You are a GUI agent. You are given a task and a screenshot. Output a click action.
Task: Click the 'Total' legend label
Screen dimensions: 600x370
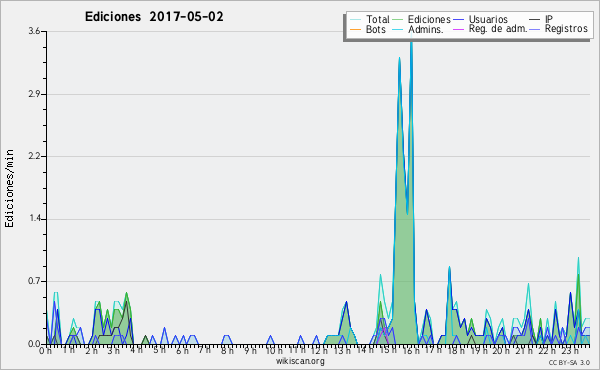377,19
